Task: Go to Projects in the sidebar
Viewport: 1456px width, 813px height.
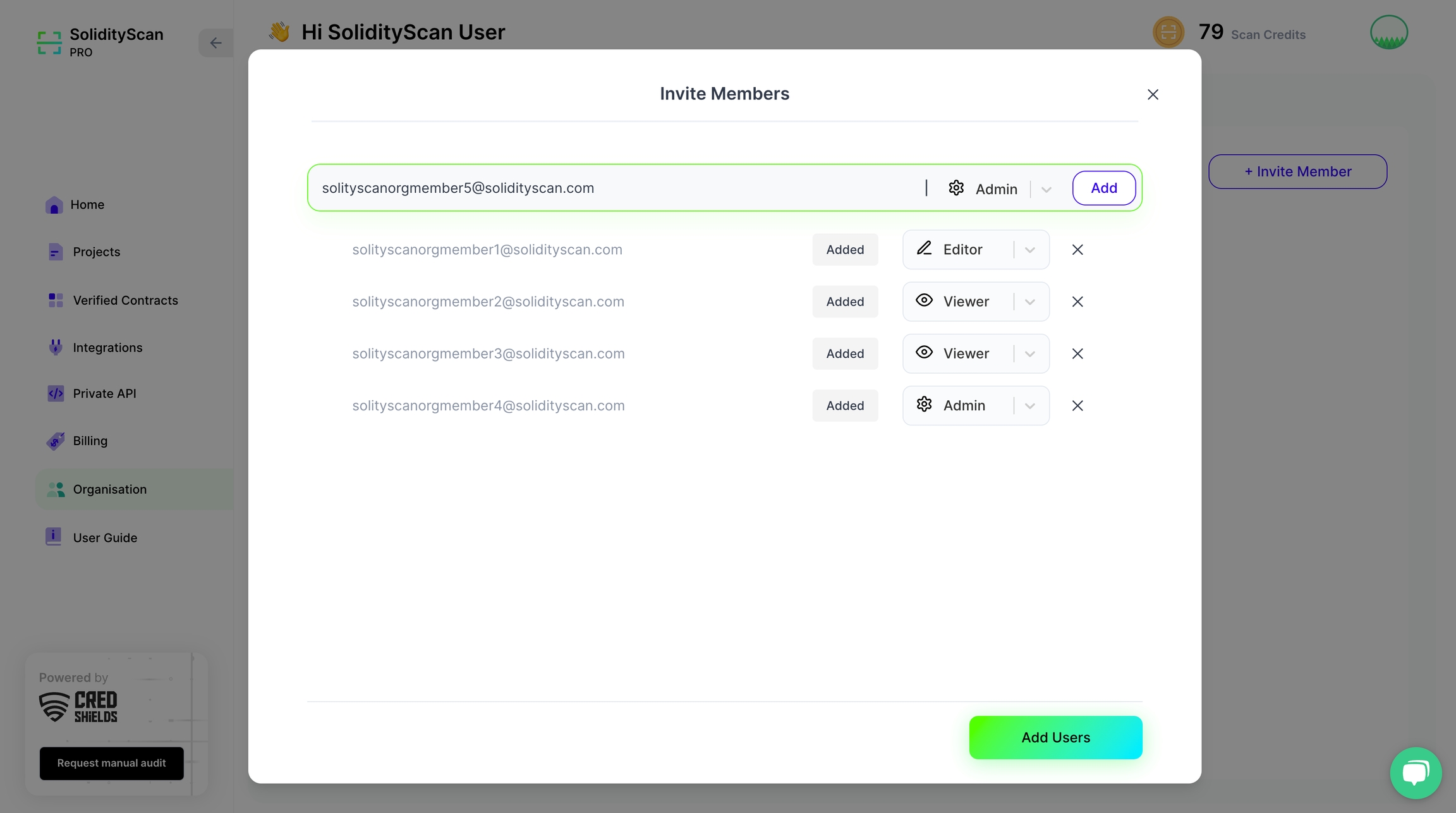Action: [x=96, y=252]
